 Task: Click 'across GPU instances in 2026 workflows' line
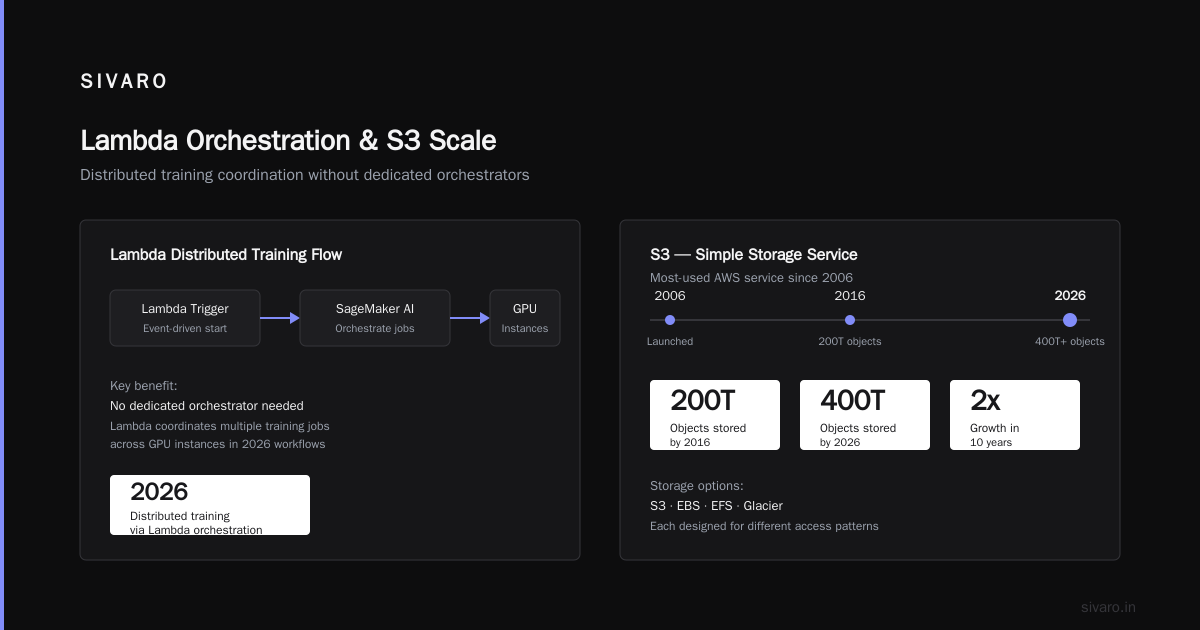[x=218, y=444]
